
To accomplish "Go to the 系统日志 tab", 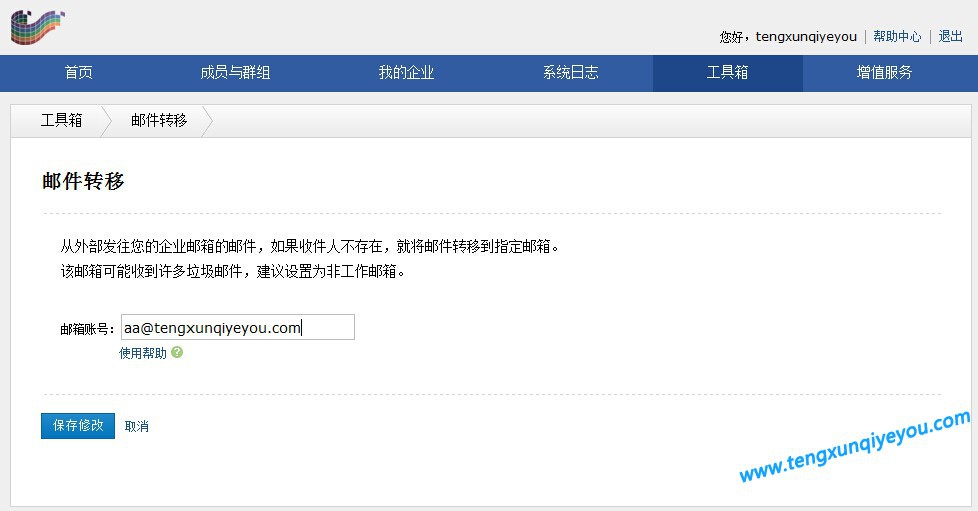I will pyautogui.click(x=570, y=72).
